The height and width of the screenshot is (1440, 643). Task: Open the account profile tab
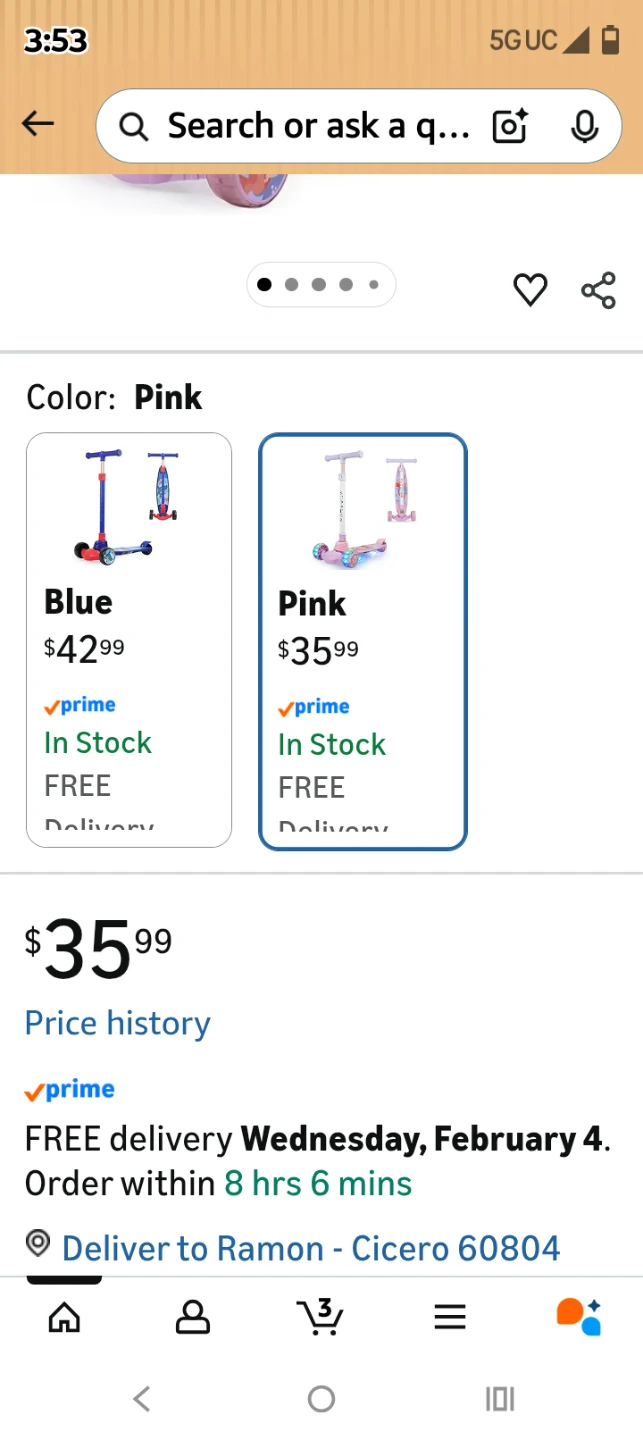point(193,1317)
